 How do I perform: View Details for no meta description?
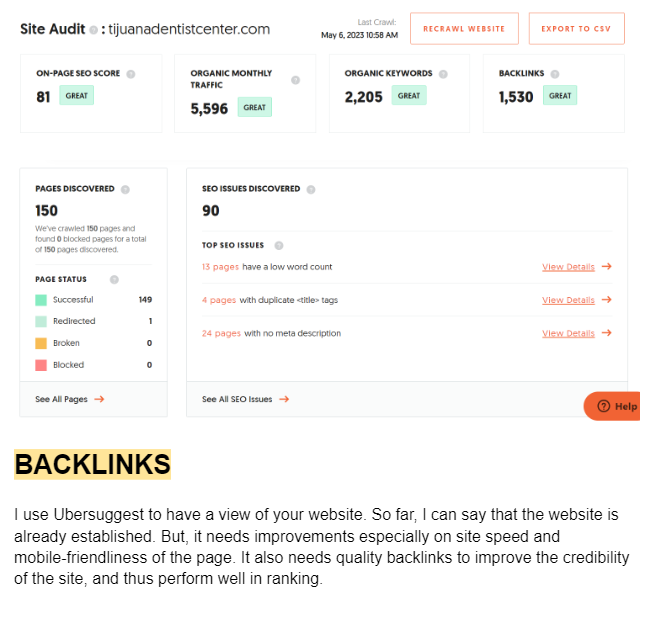pos(576,333)
